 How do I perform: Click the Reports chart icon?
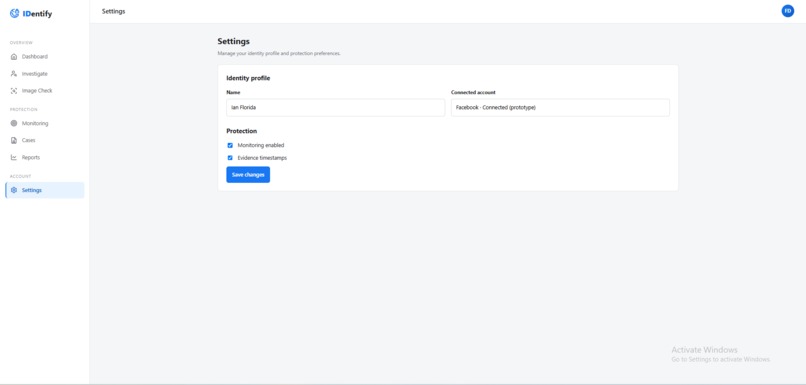[x=14, y=157]
